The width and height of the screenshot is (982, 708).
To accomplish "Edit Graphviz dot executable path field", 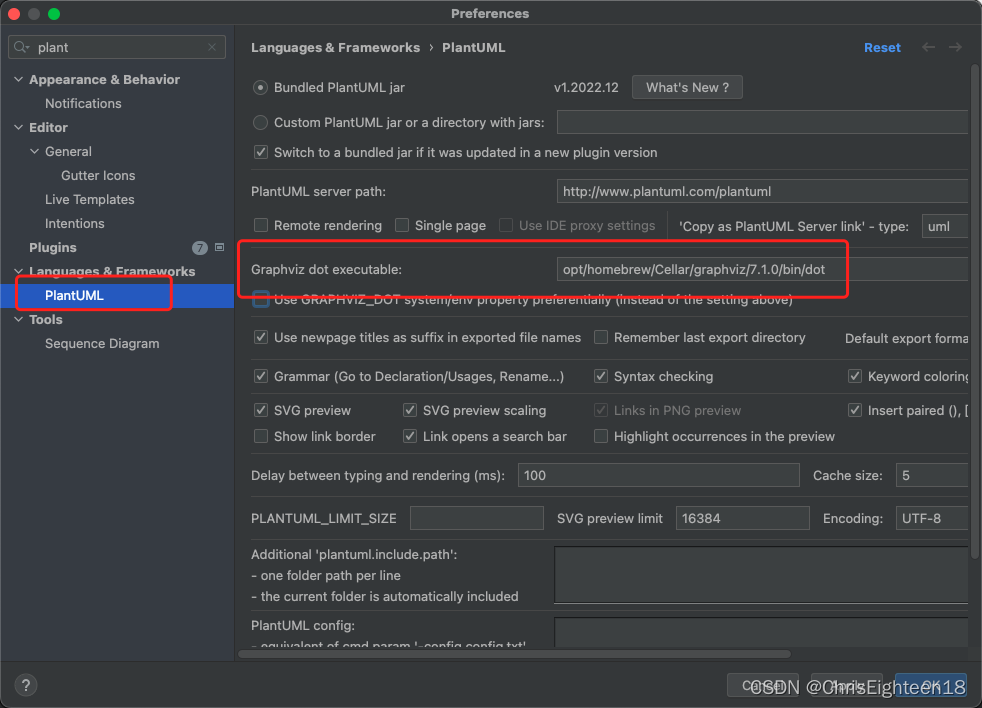I will (x=762, y=269).
